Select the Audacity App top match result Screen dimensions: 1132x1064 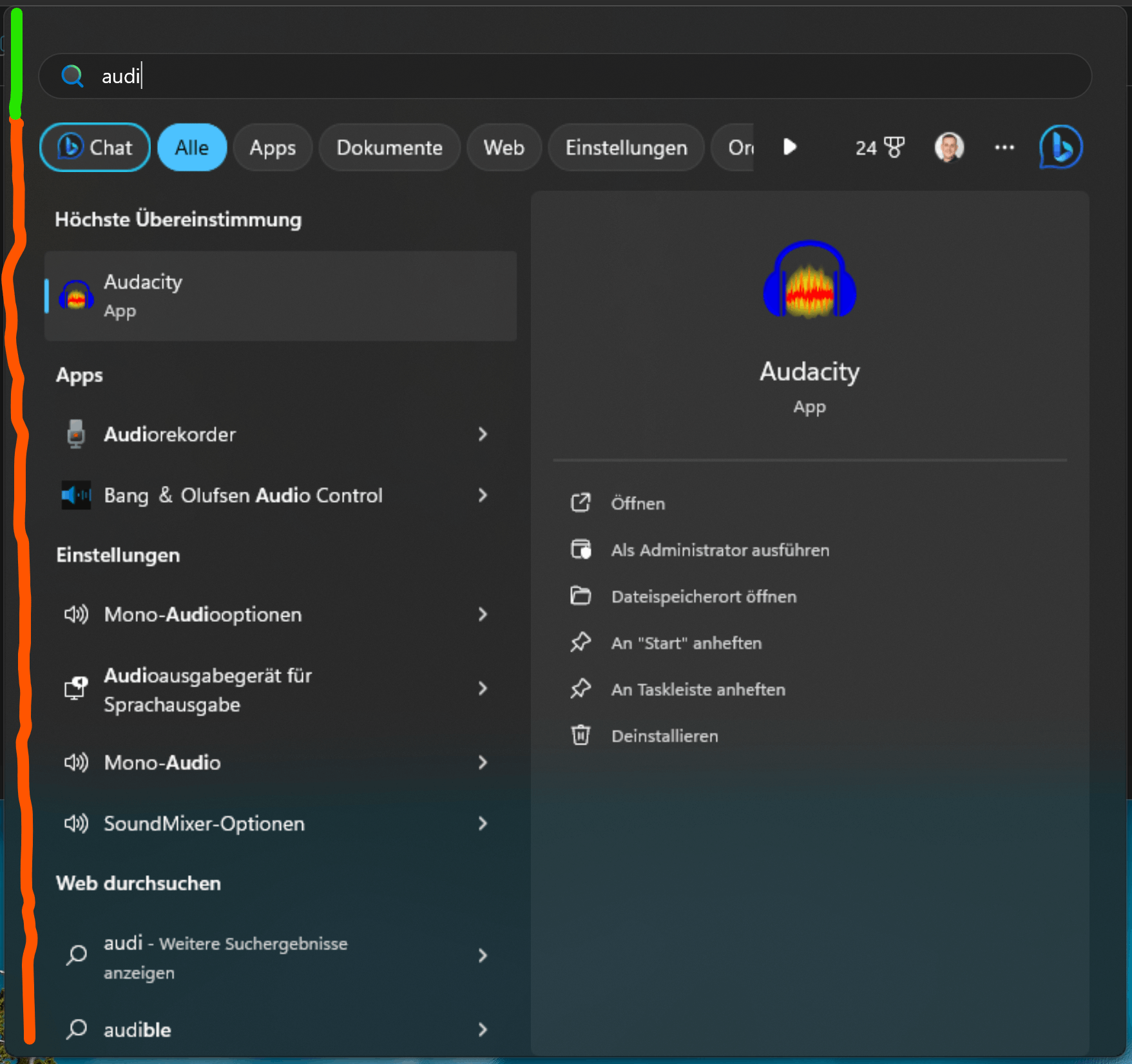[x=280, y=296]
